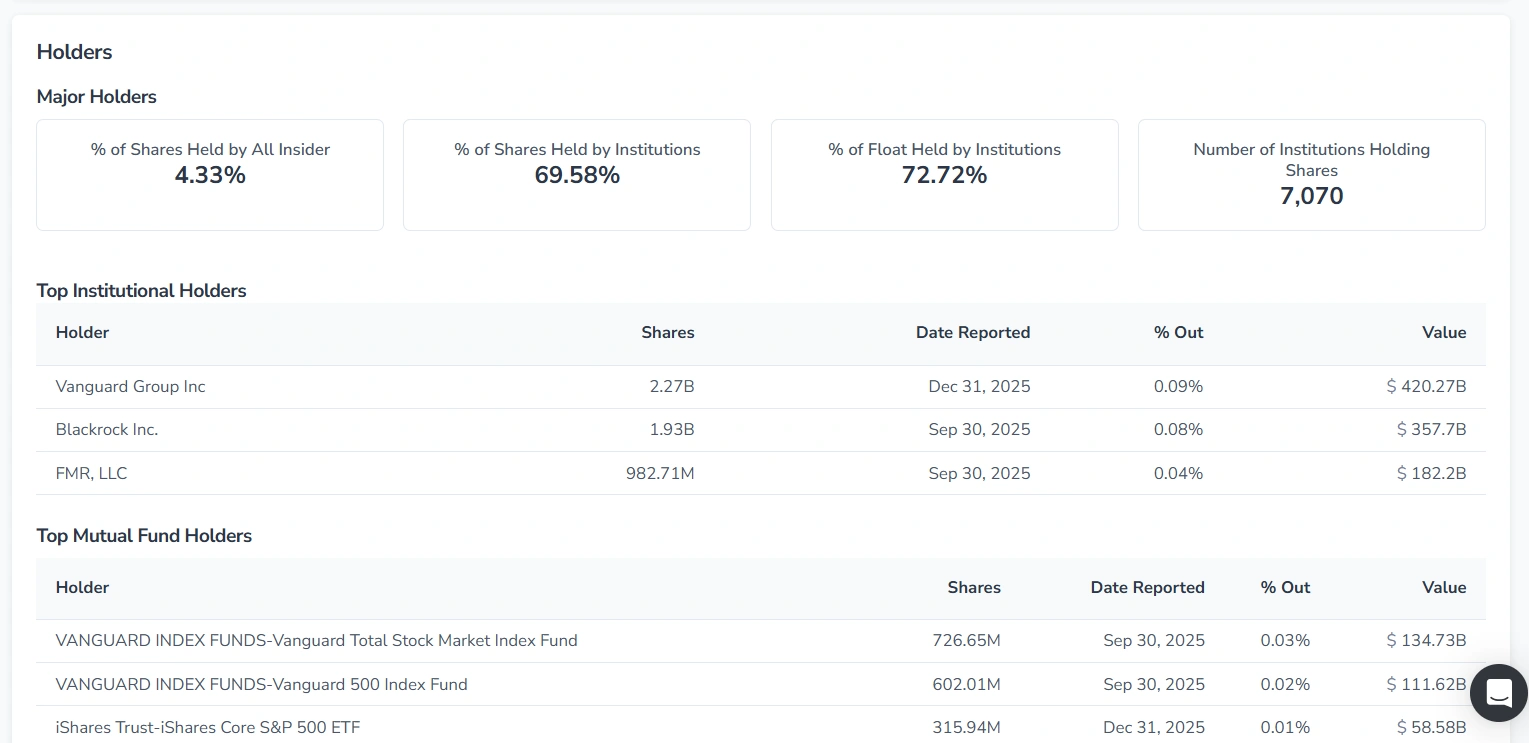Viewport: 1529px width, 743px height.
Task: Open the live chat support widget
Action: [1498, 693]
